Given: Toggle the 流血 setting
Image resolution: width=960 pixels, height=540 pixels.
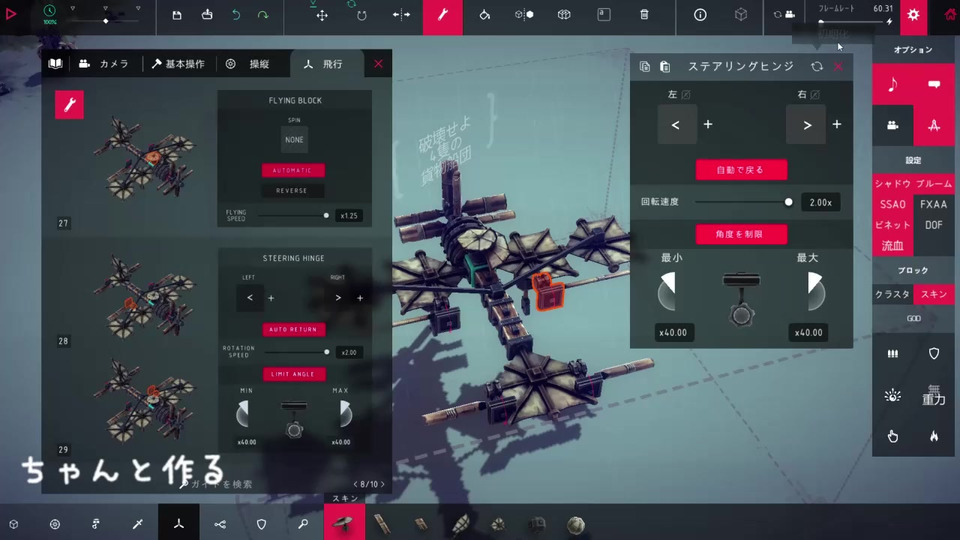Looking at the screenshot, I should click(893, 246).
